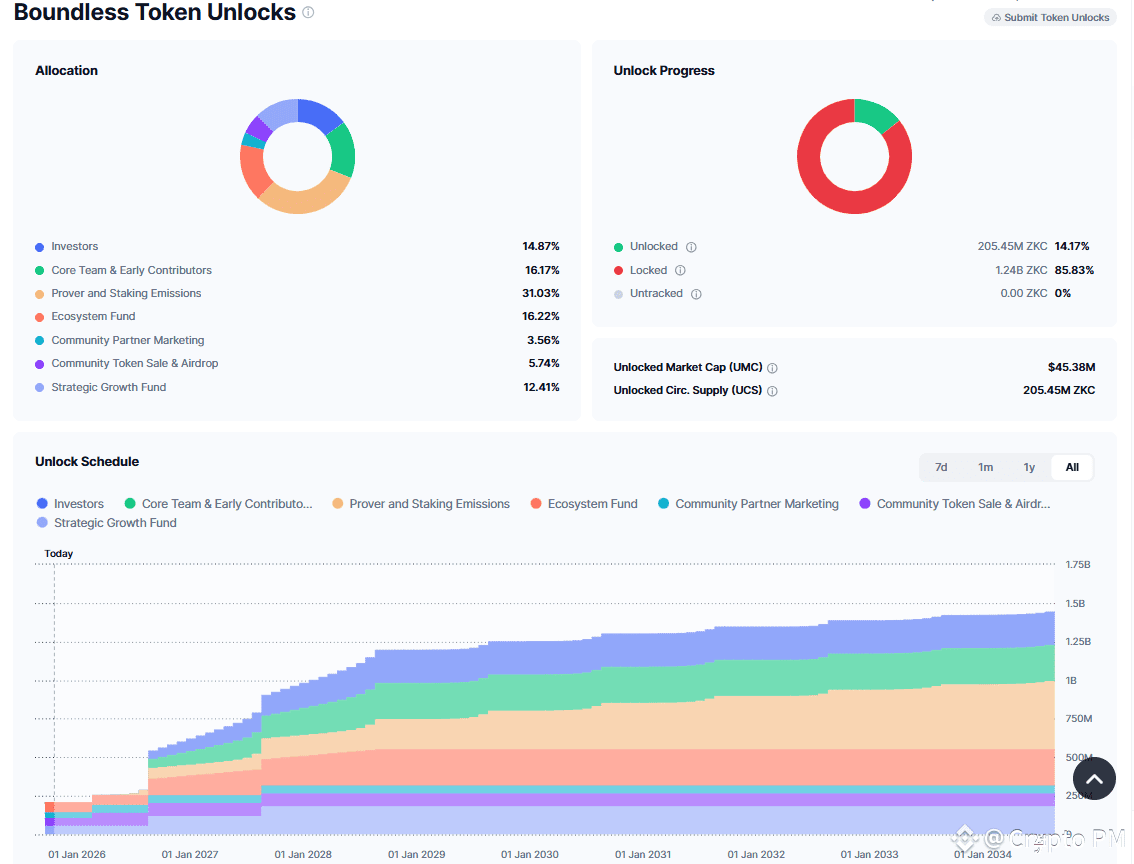Click cloud icon in Submit Token Unlocks button
Viewport: 1134px width, 864px height.
point(996,17)
